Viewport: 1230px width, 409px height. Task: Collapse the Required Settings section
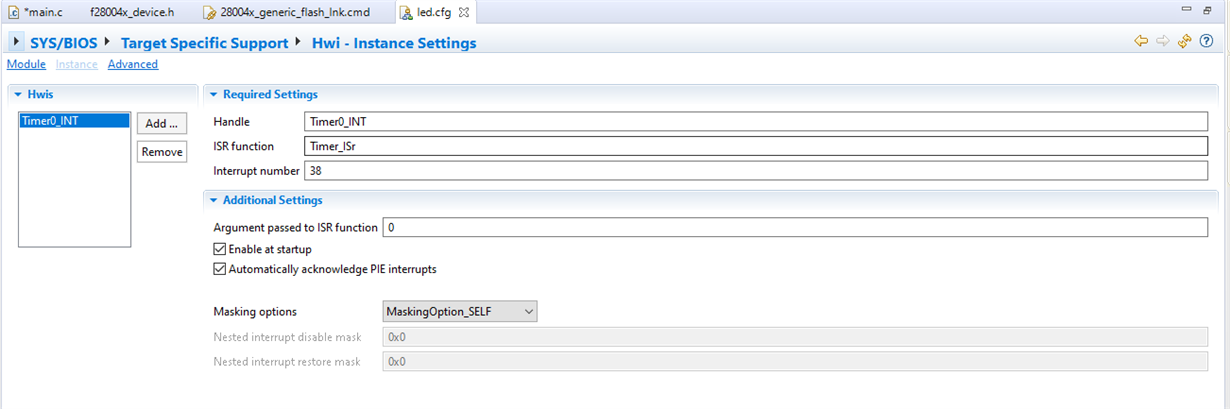coord(213,95)
